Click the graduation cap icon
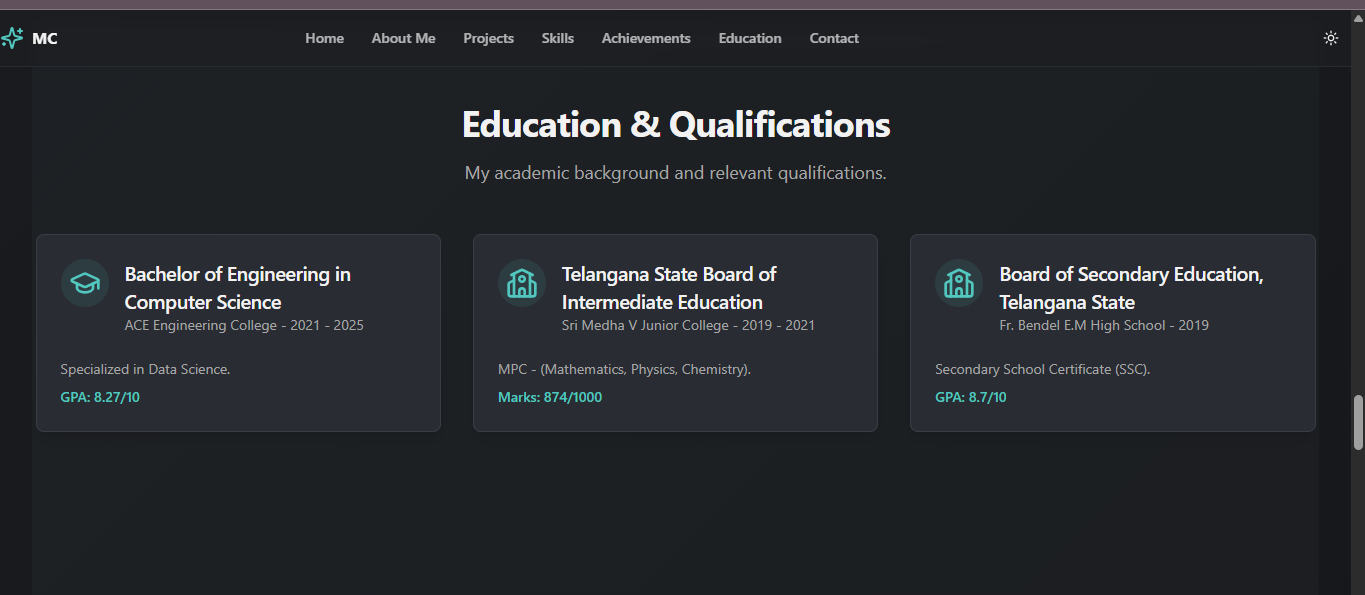Viewport: 1365px width, 595px height. [x=85, y=283]
